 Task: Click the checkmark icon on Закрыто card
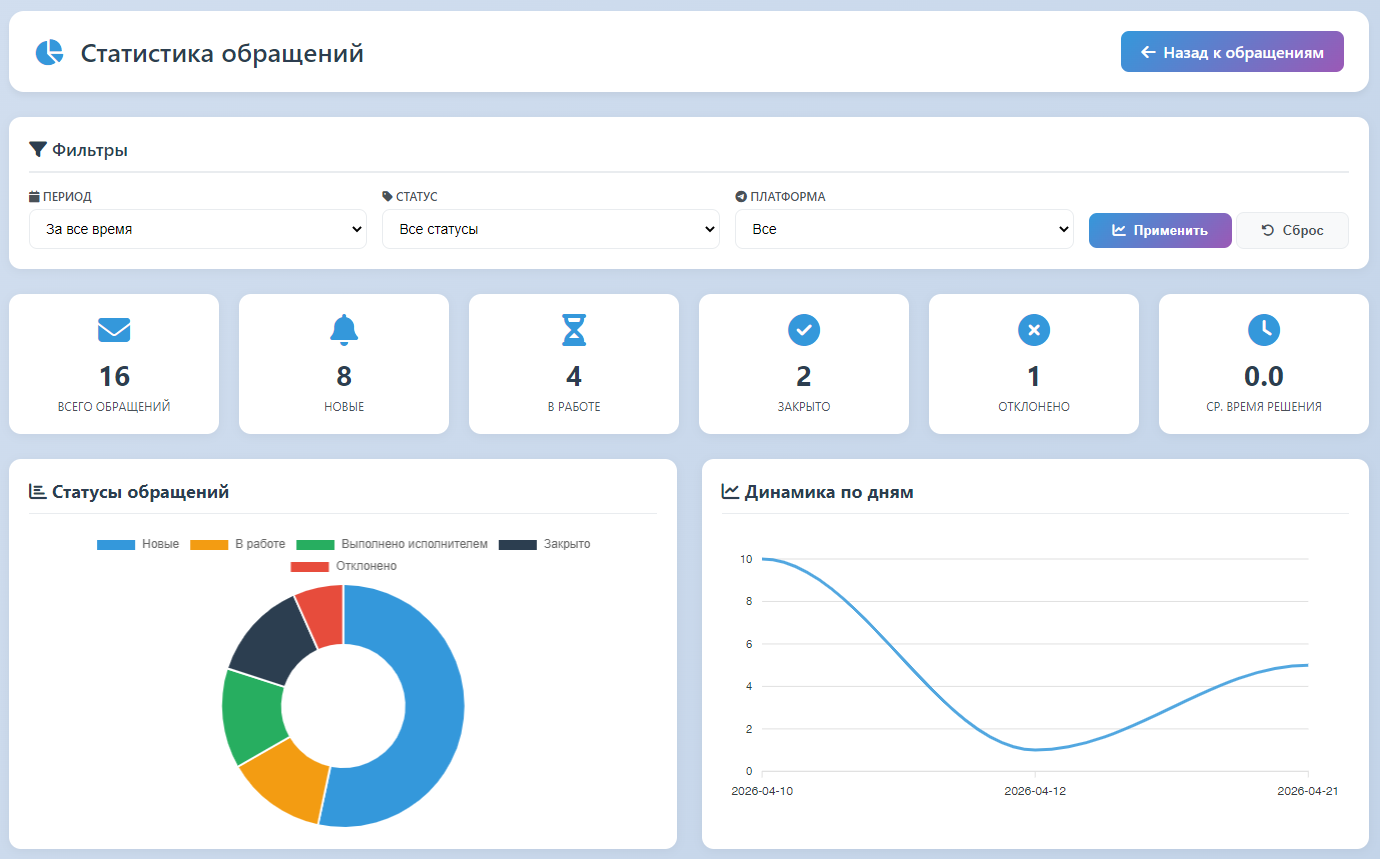point(804,329)
